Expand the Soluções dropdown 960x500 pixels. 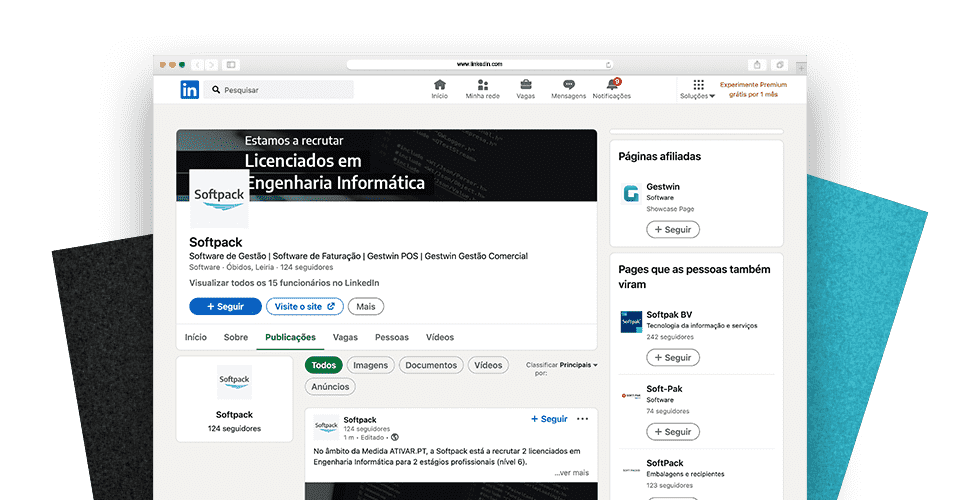[697, 96]
